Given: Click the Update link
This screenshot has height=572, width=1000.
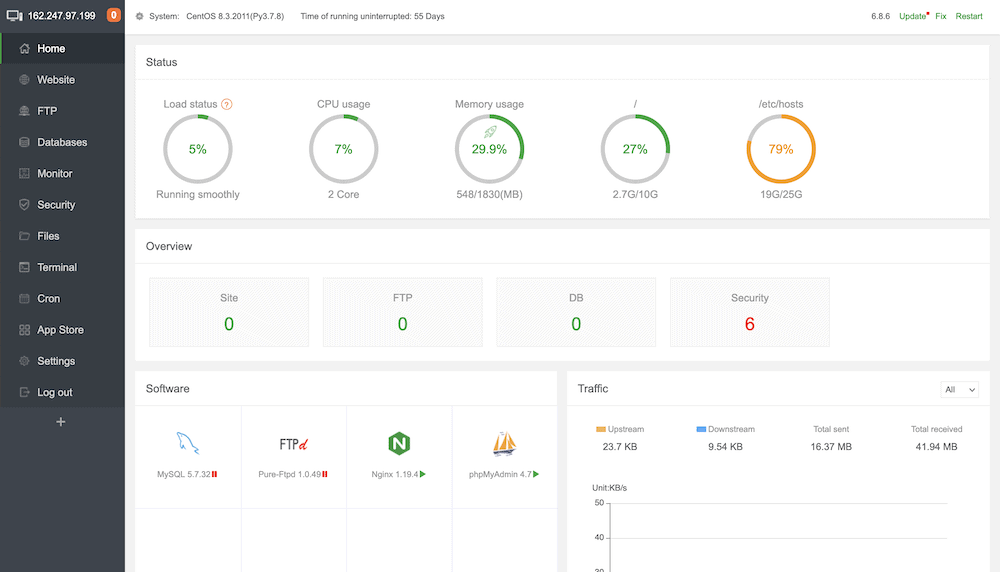Looking at the screenshot, I should coord(912,16).
